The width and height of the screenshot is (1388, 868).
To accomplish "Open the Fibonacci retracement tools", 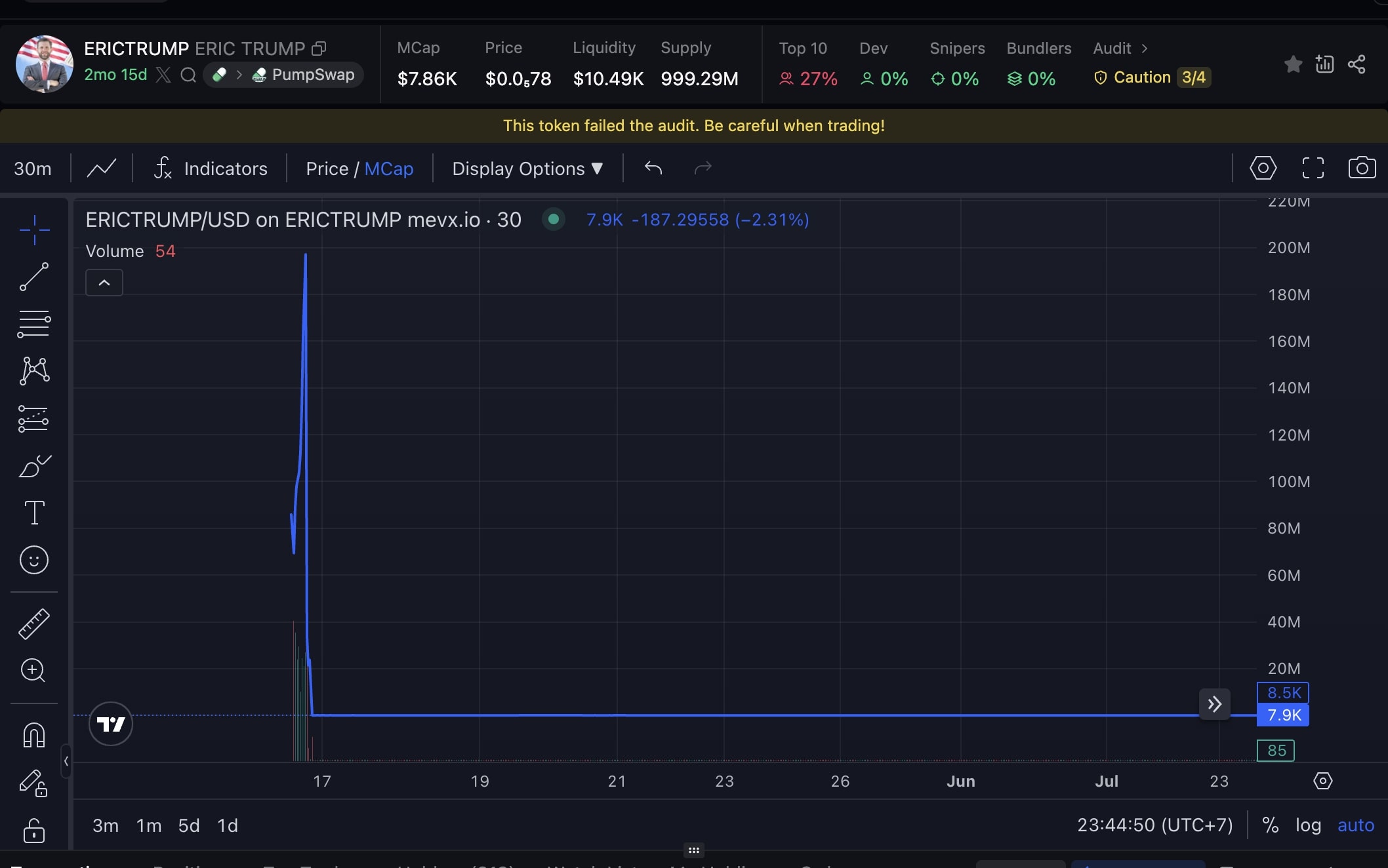I will click(34, 324).
